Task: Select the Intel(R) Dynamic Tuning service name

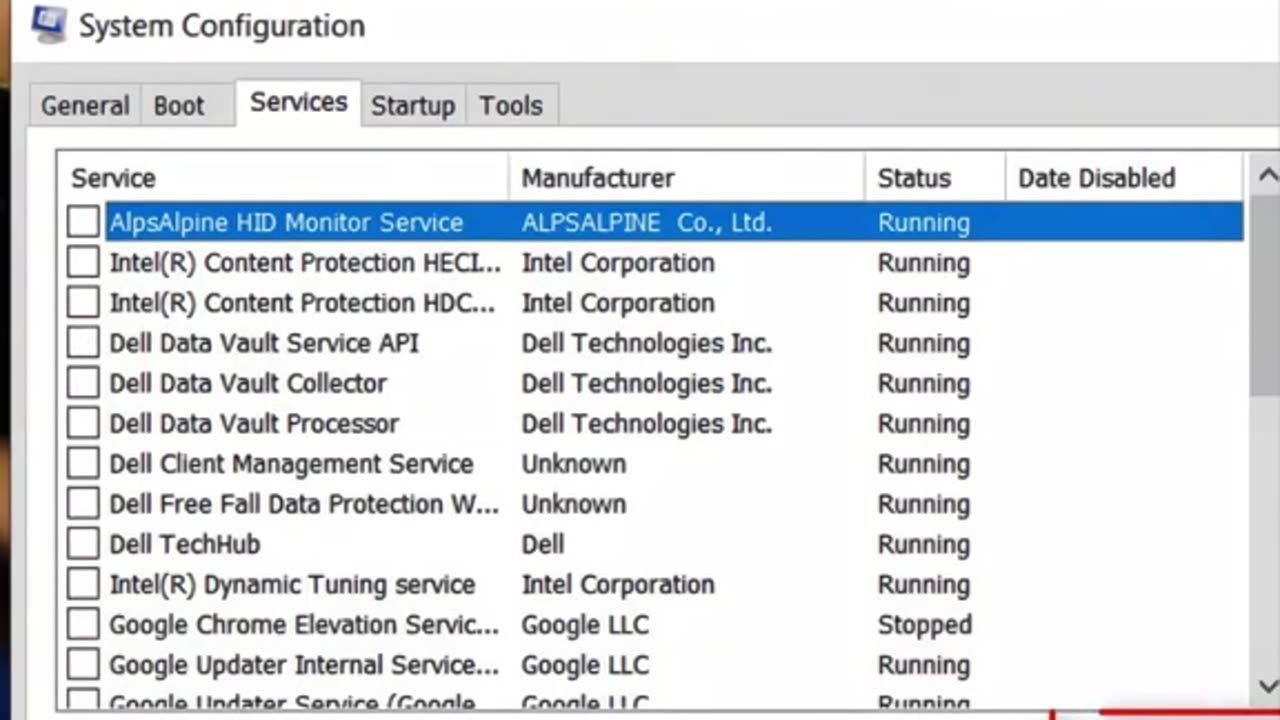Action: 292,584
